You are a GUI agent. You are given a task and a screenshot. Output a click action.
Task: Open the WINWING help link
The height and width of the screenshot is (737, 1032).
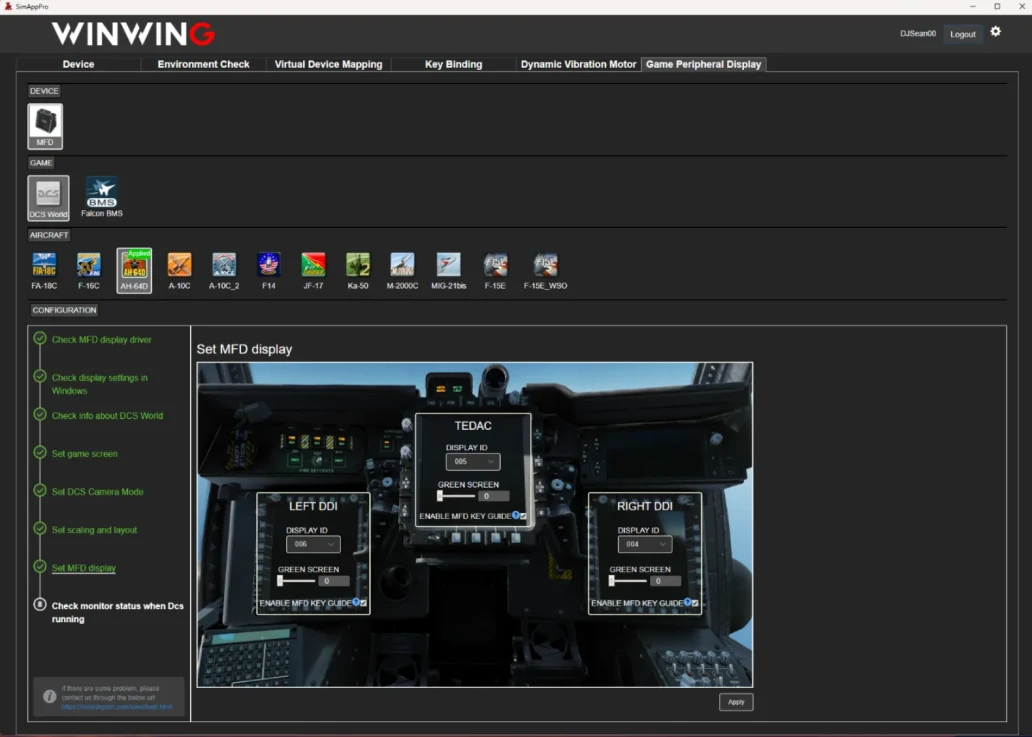pyautogui.click(x=116, y=707)
